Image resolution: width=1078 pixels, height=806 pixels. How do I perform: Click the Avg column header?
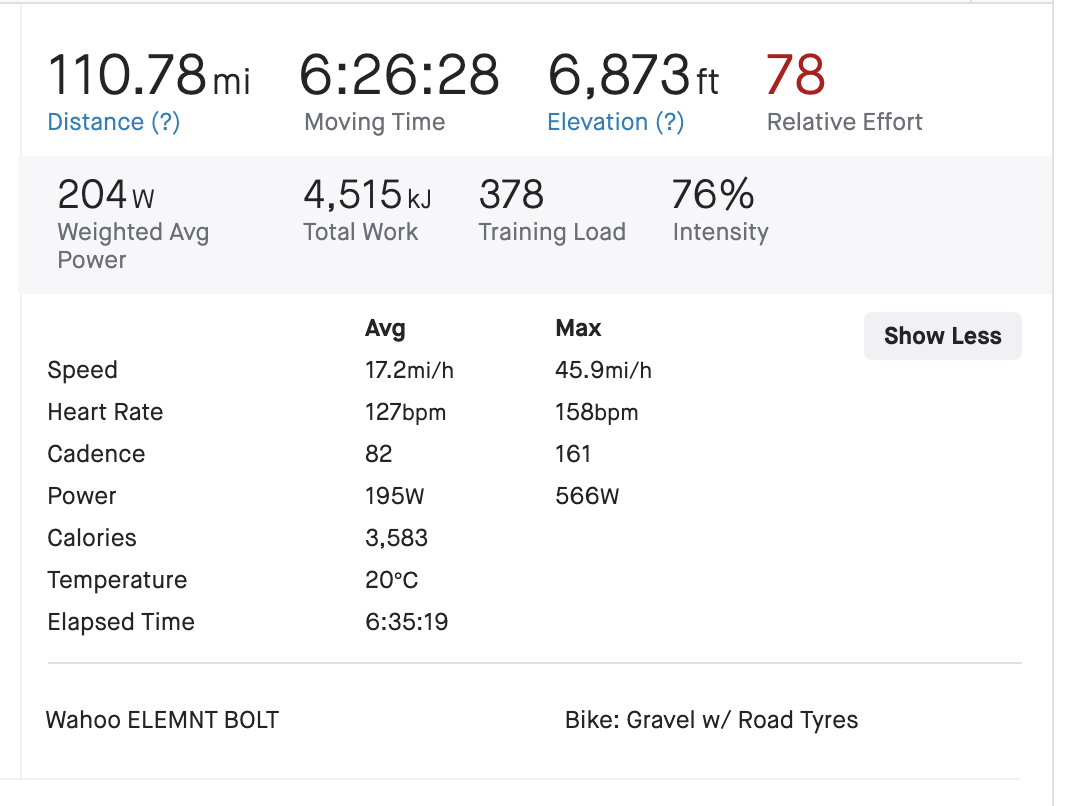click(x=385, y=328)
